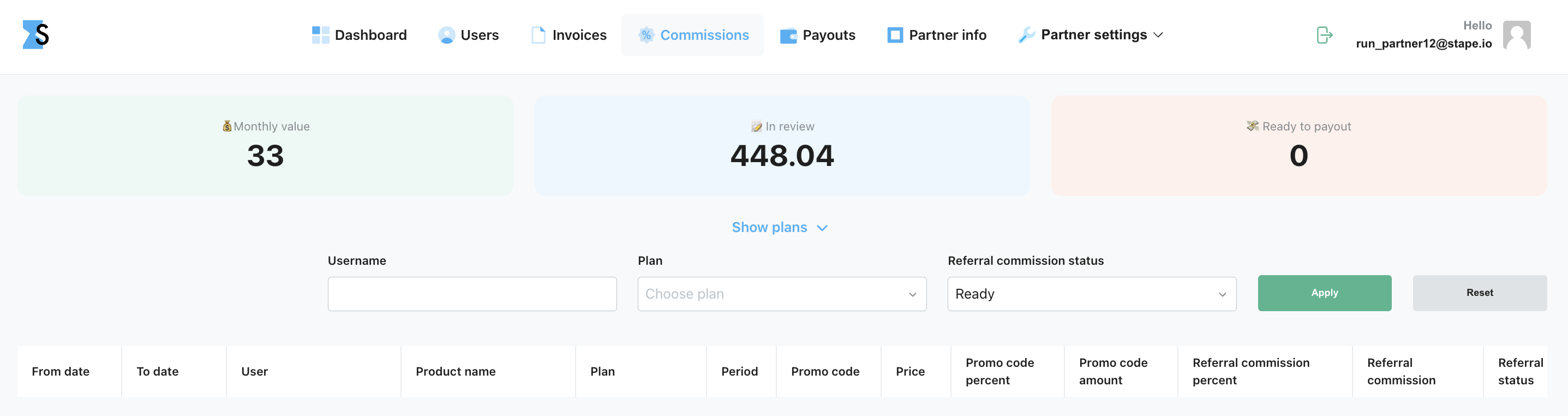
Task: Focus the Username input field
Action: (x=472, y=294)
